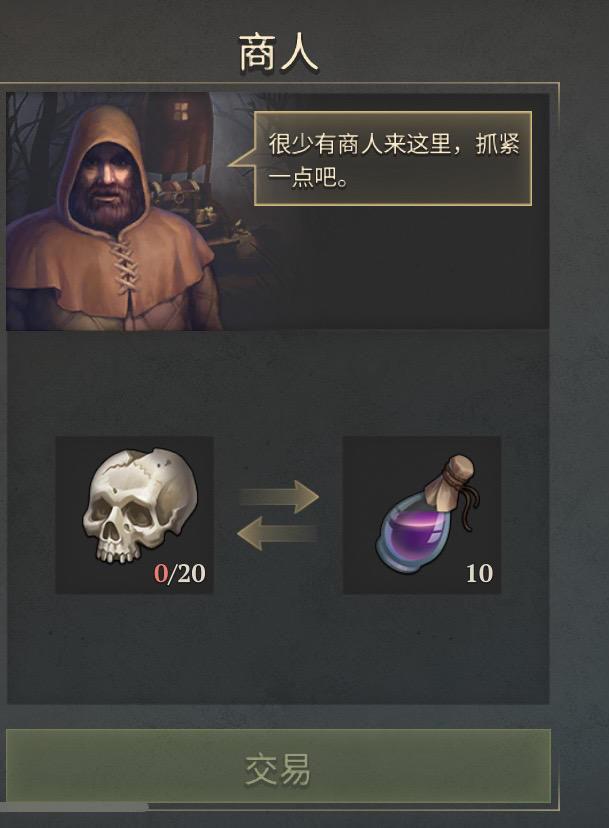Click the cloth-wrapped potion cork
The height and width of the screenshot is (828, 609).
(452, 483)
